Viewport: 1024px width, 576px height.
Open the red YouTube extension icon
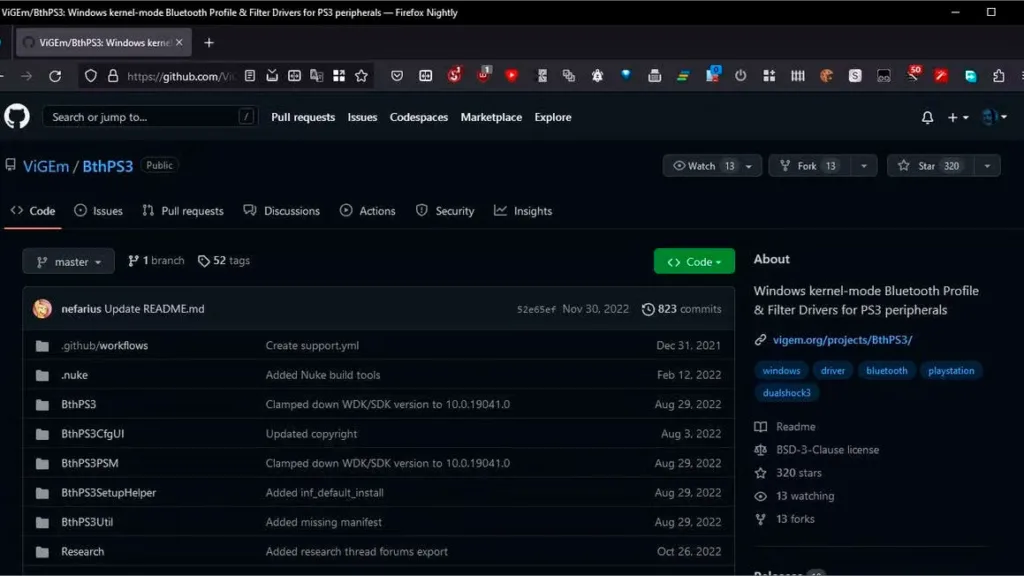click(511, 76)
